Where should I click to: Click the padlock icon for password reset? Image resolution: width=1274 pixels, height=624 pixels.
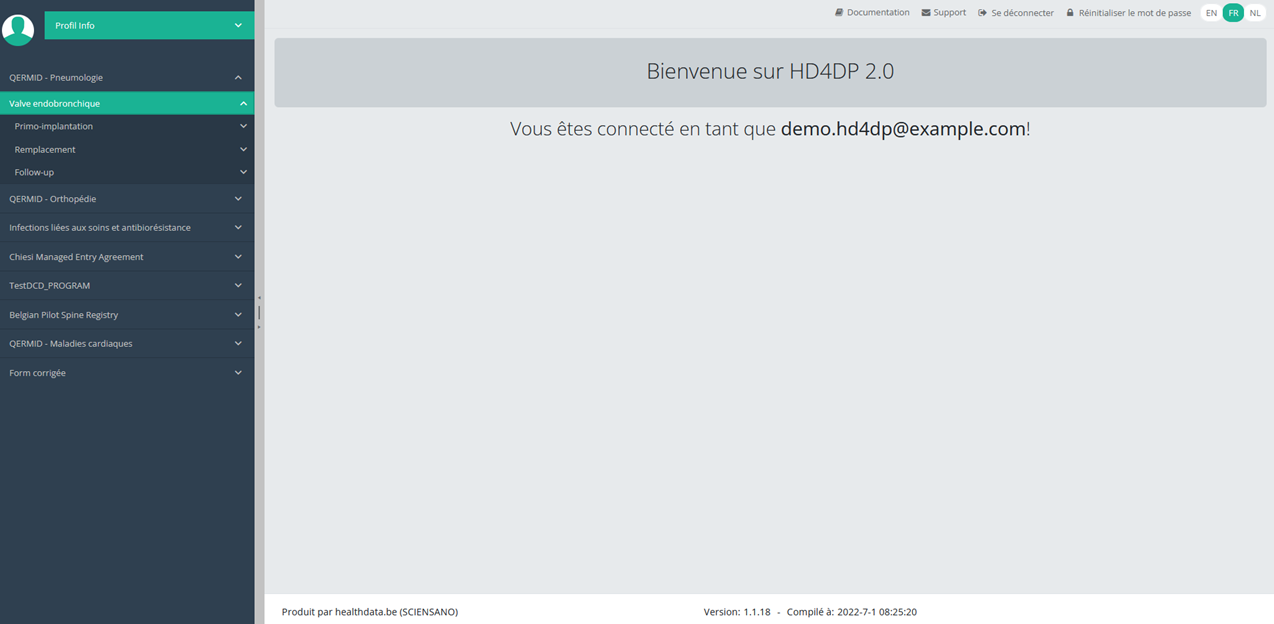(1070, 13)
